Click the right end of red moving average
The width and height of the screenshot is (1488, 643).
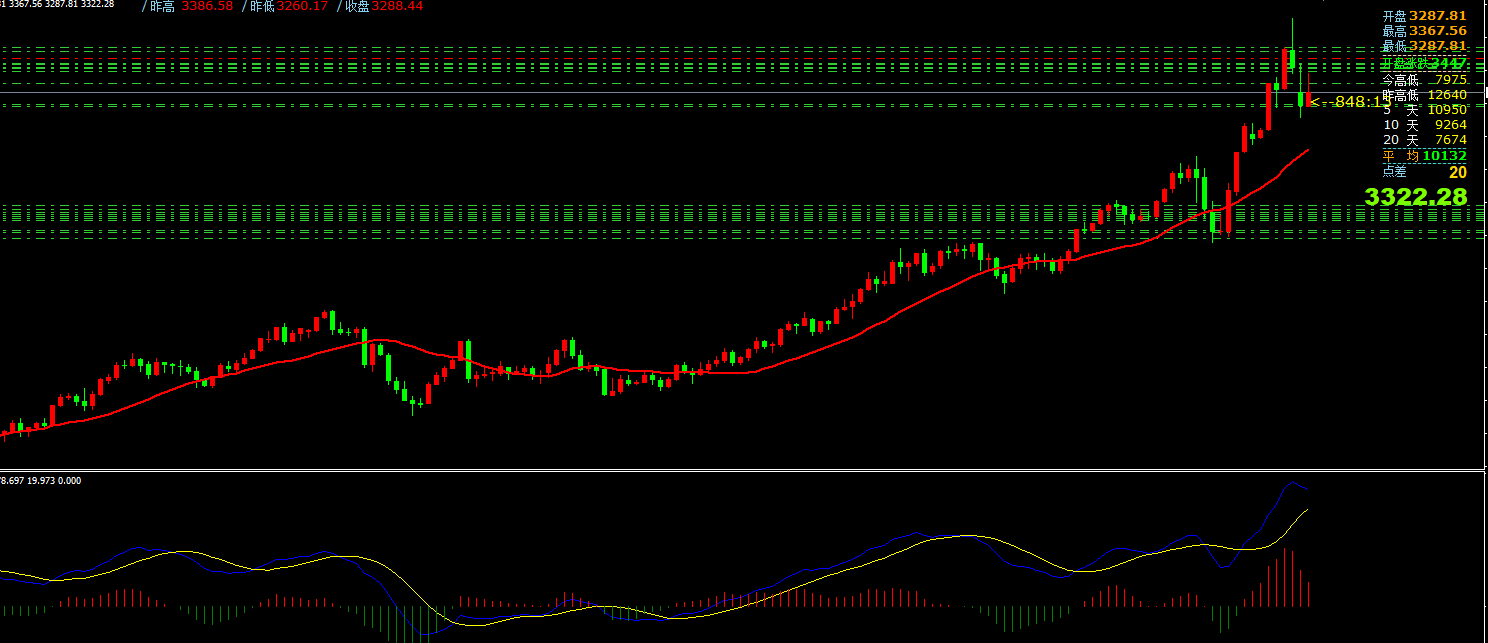click(1307, 150)
